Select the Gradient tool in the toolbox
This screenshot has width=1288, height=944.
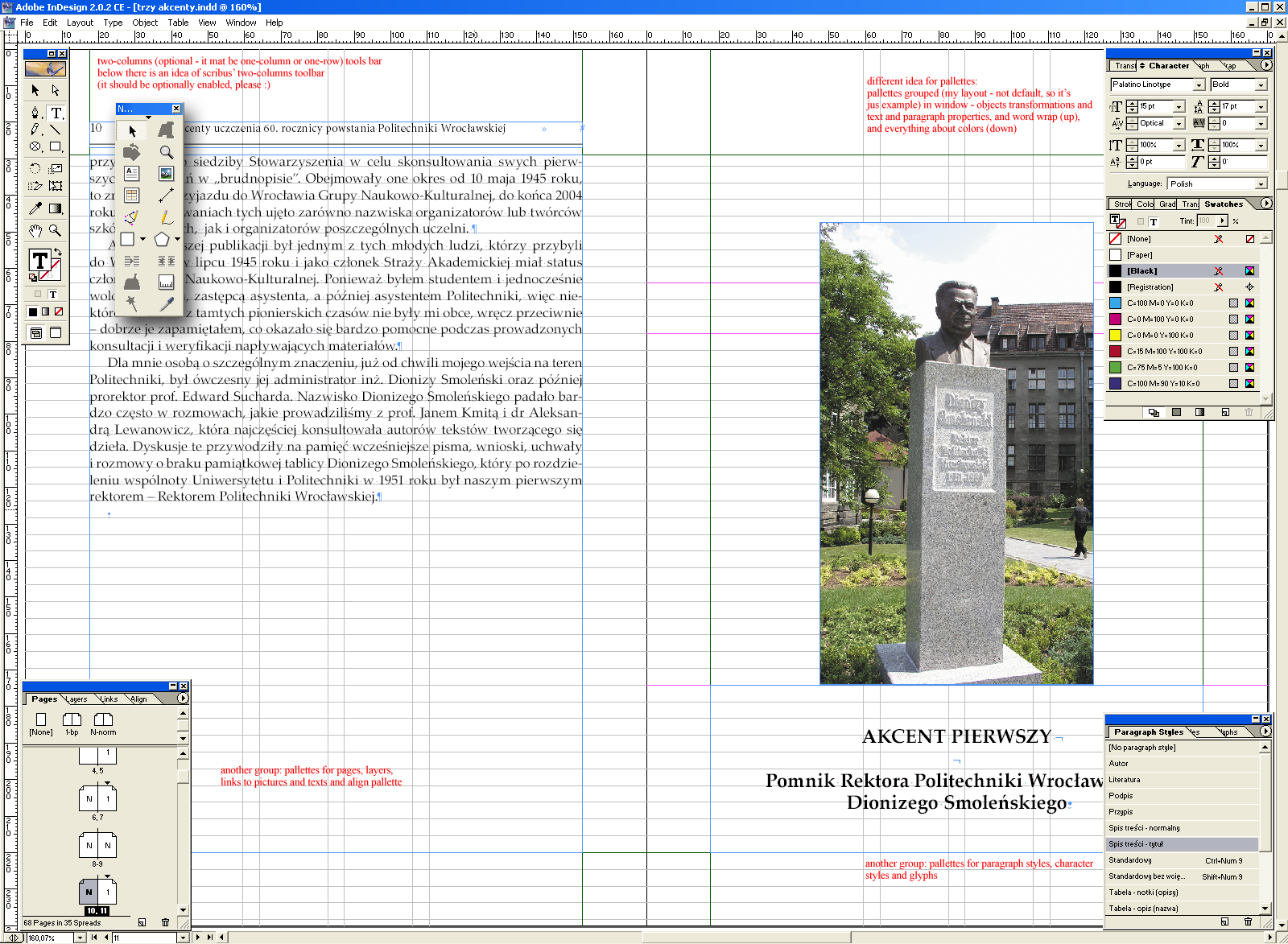coord(56,208)
